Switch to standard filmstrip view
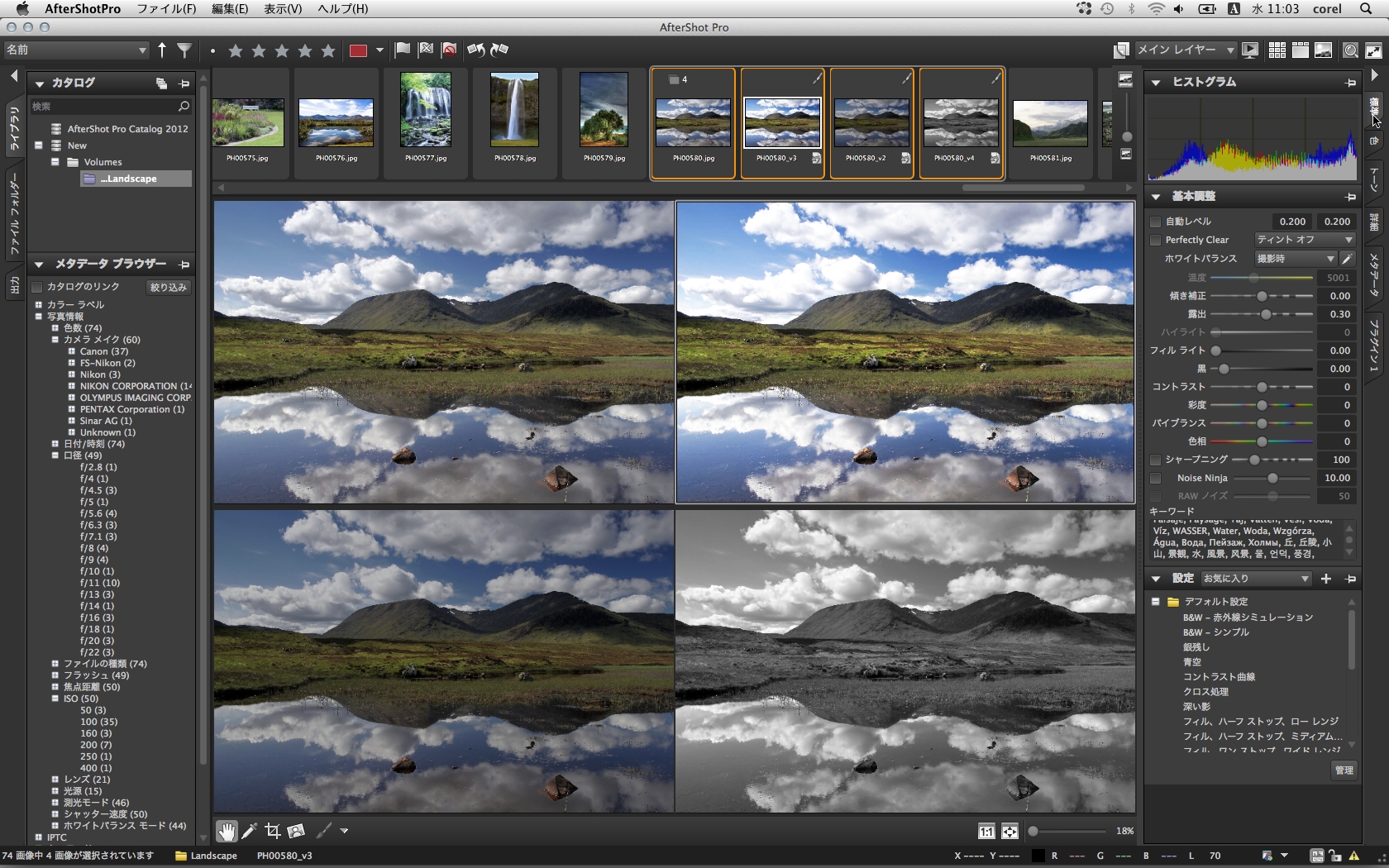 point(1301,50)
